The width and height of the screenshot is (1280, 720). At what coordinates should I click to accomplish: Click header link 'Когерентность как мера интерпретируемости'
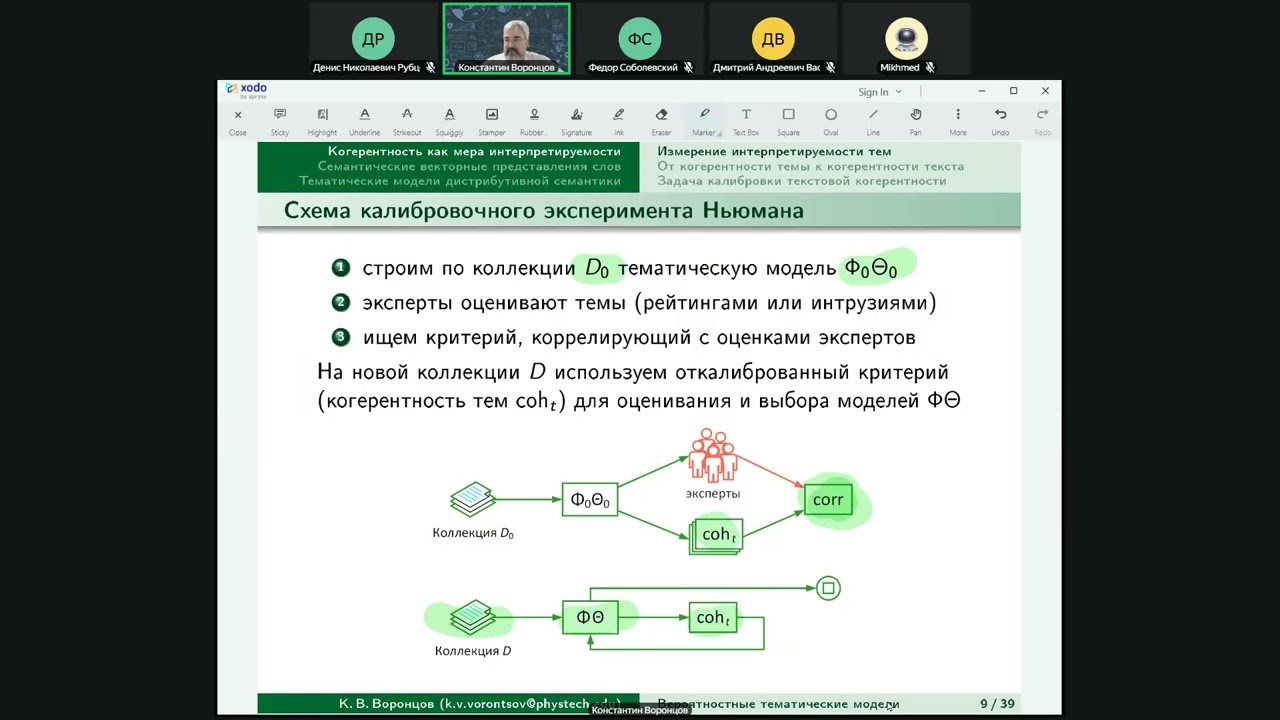coord(474,152)
